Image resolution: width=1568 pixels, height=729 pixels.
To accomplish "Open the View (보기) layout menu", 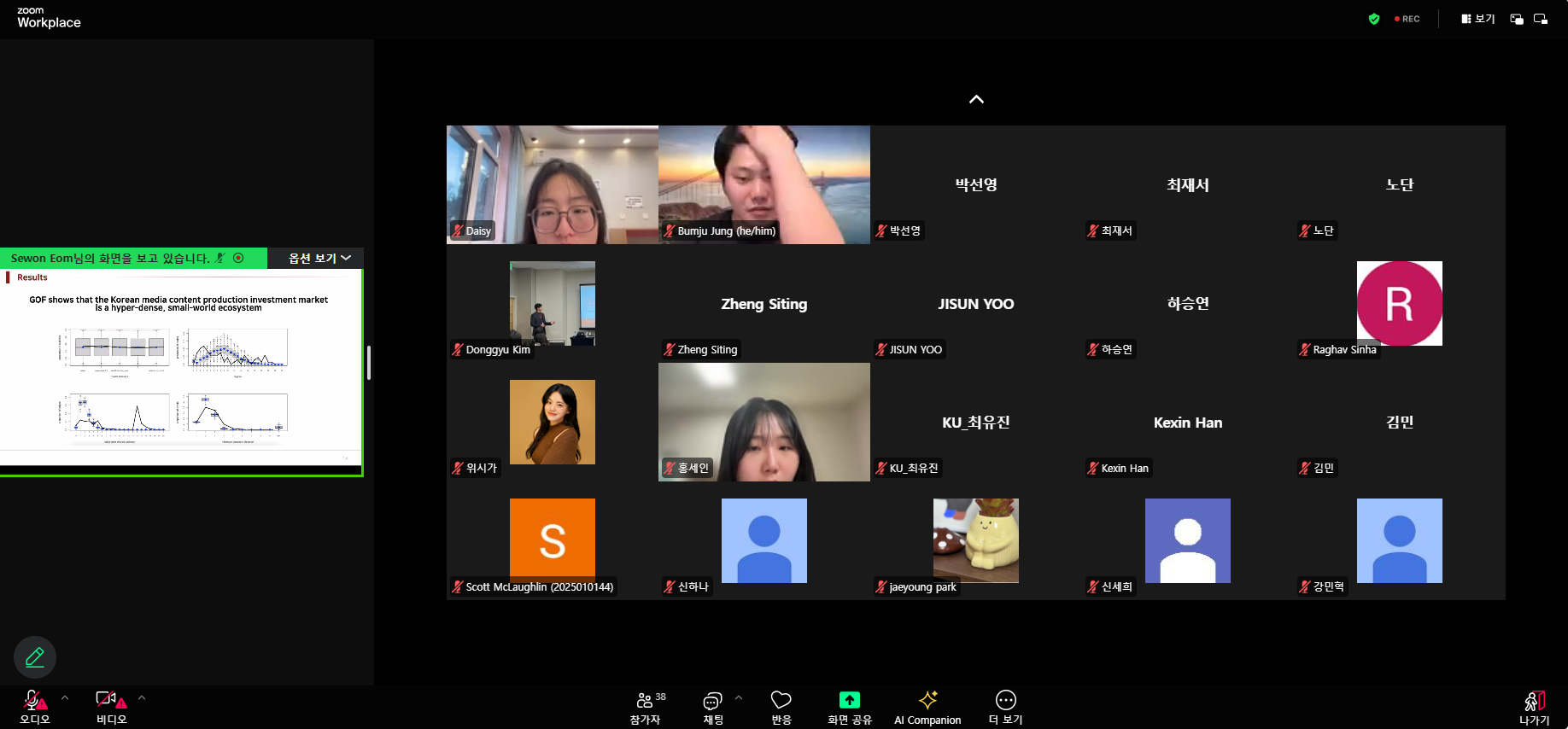I will [x=1477, y=19].
